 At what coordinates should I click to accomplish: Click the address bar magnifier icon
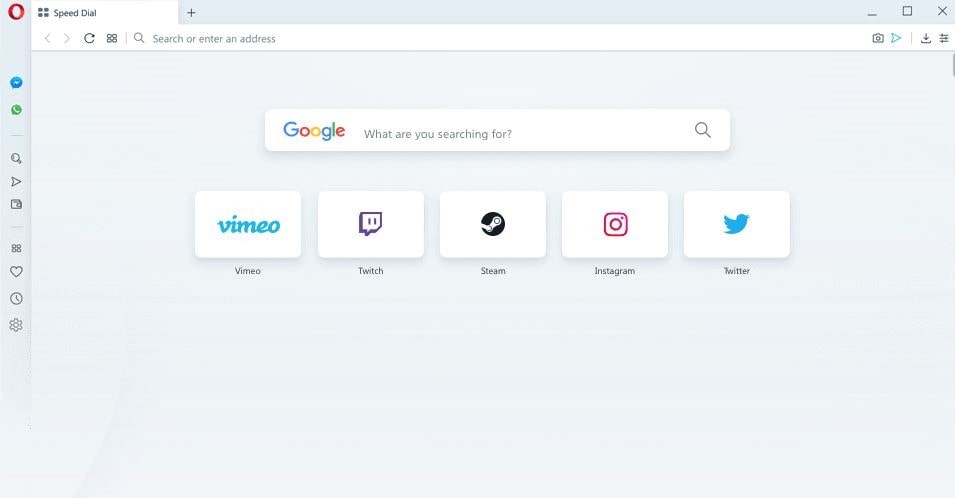139,38
